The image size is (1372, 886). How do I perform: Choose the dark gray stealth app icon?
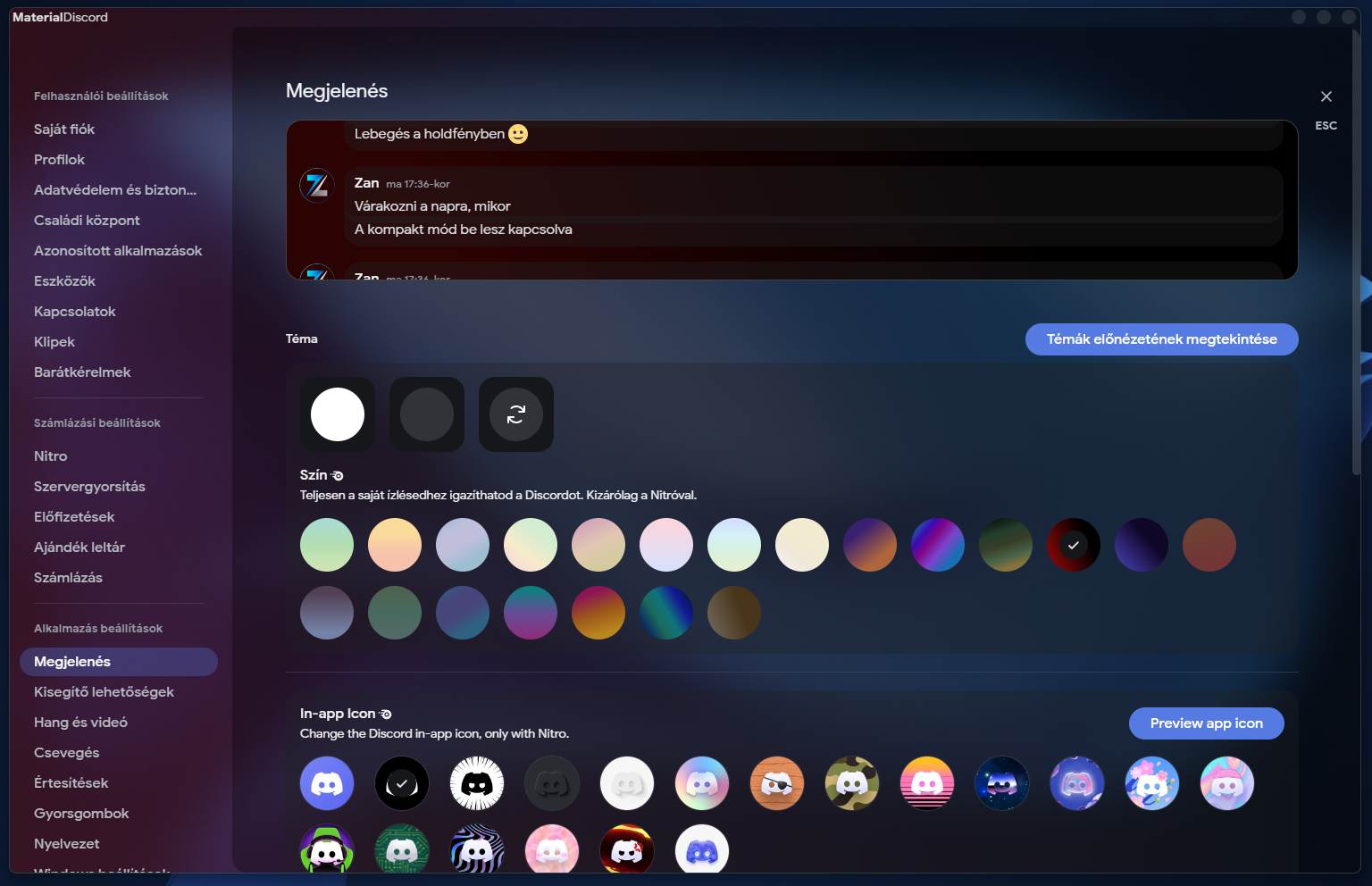[x=552, y=783]
